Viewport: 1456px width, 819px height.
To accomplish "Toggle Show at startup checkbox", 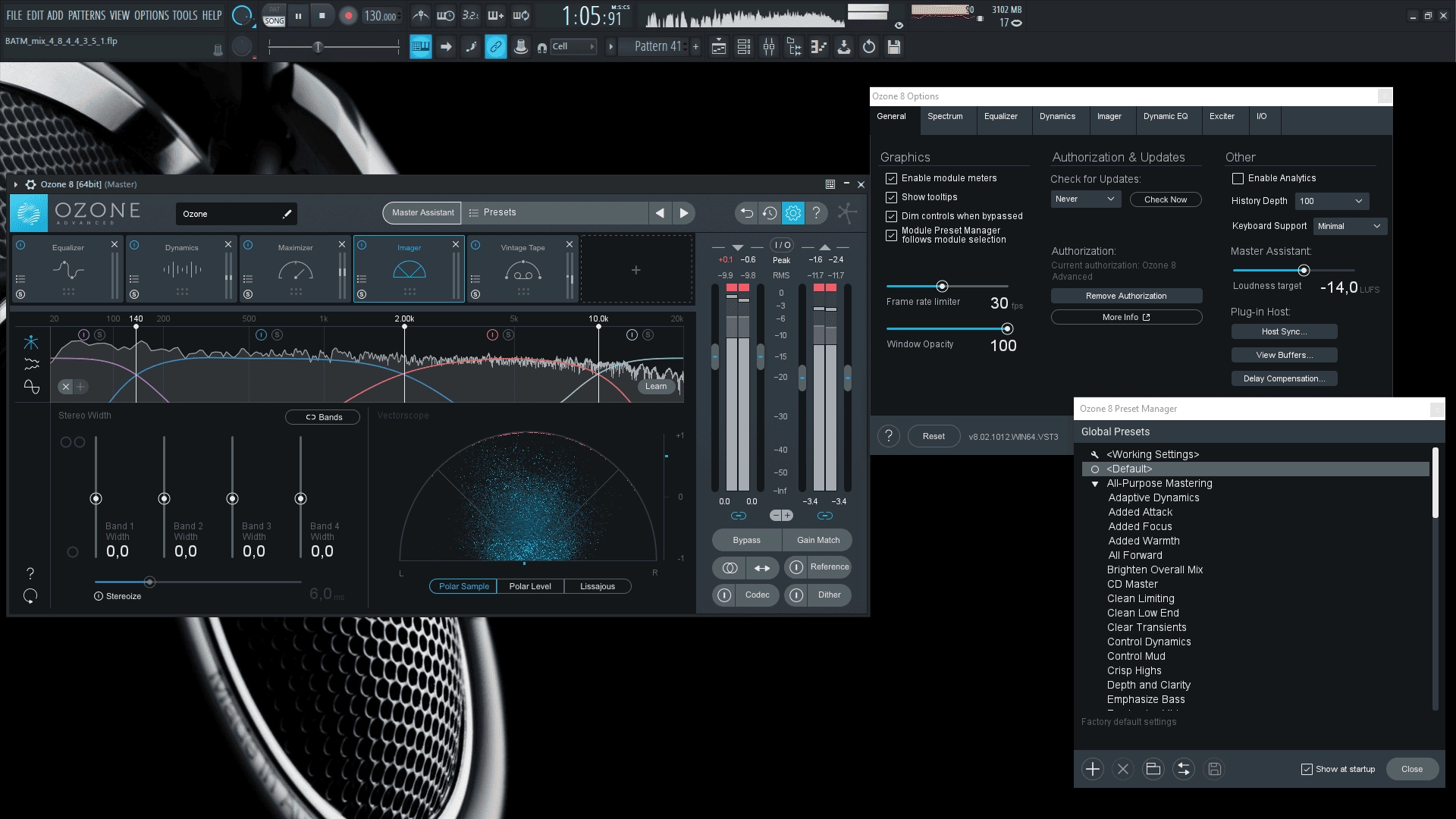I will pos(1307,769).
